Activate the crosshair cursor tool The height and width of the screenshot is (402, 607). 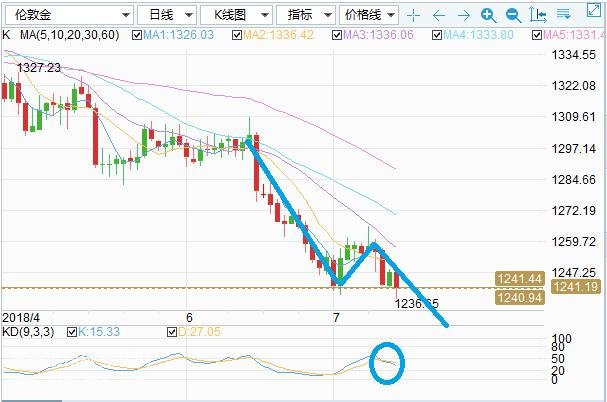click(416, 15)
